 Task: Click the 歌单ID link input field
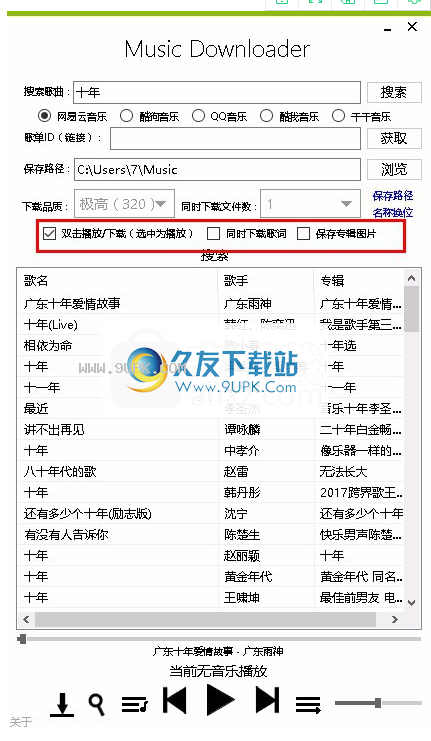pyautogui.click(x=235, y=139)
